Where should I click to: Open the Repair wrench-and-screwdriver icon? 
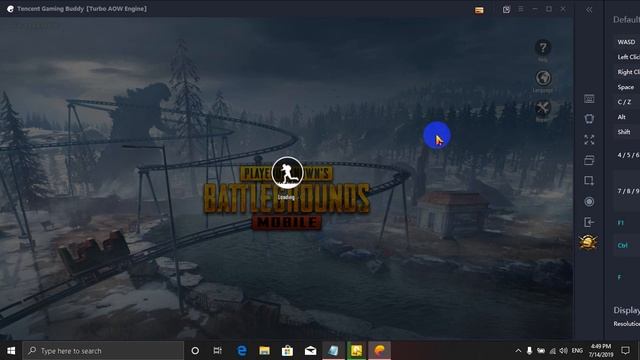(x=543, y=108)
